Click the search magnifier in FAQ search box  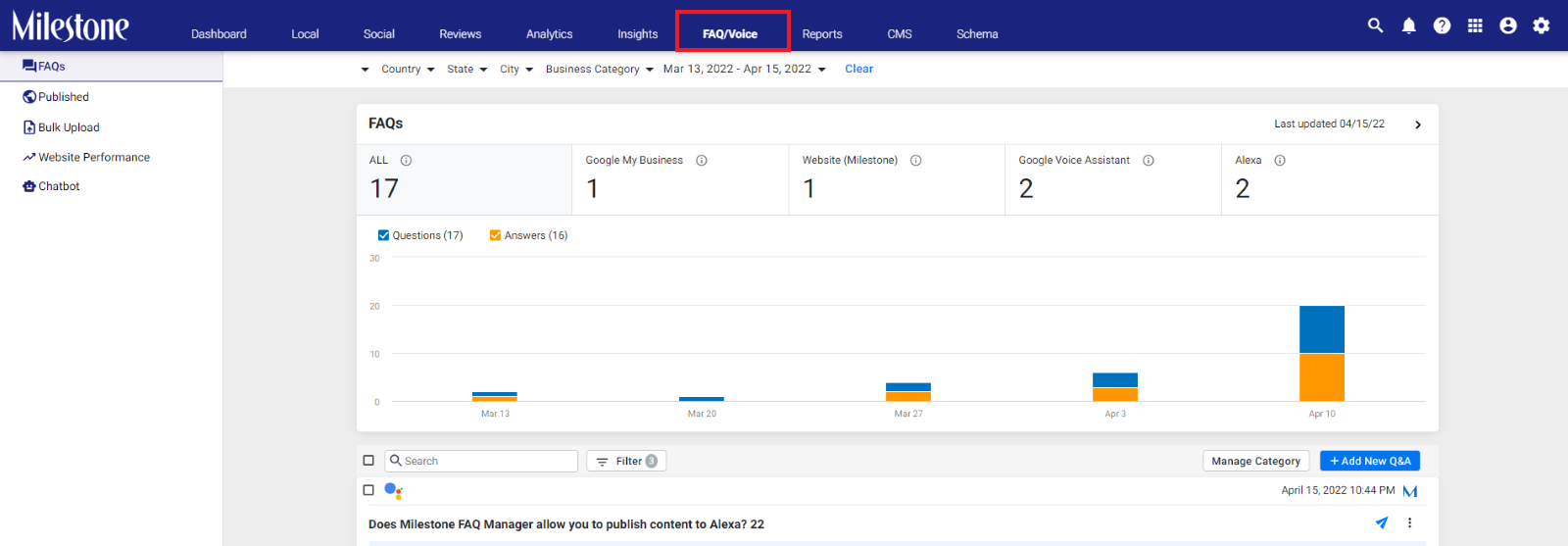click(x=396, y=461)
